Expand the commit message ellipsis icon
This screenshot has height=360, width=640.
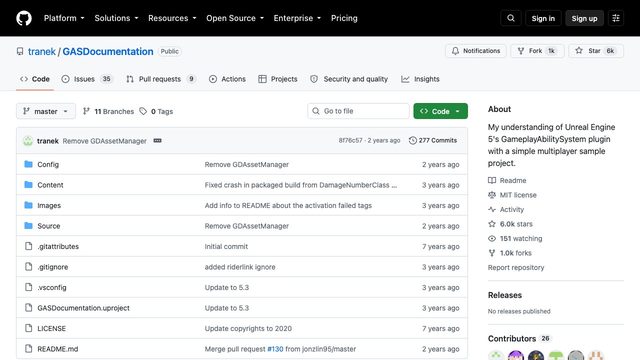[x=157, y=140]
